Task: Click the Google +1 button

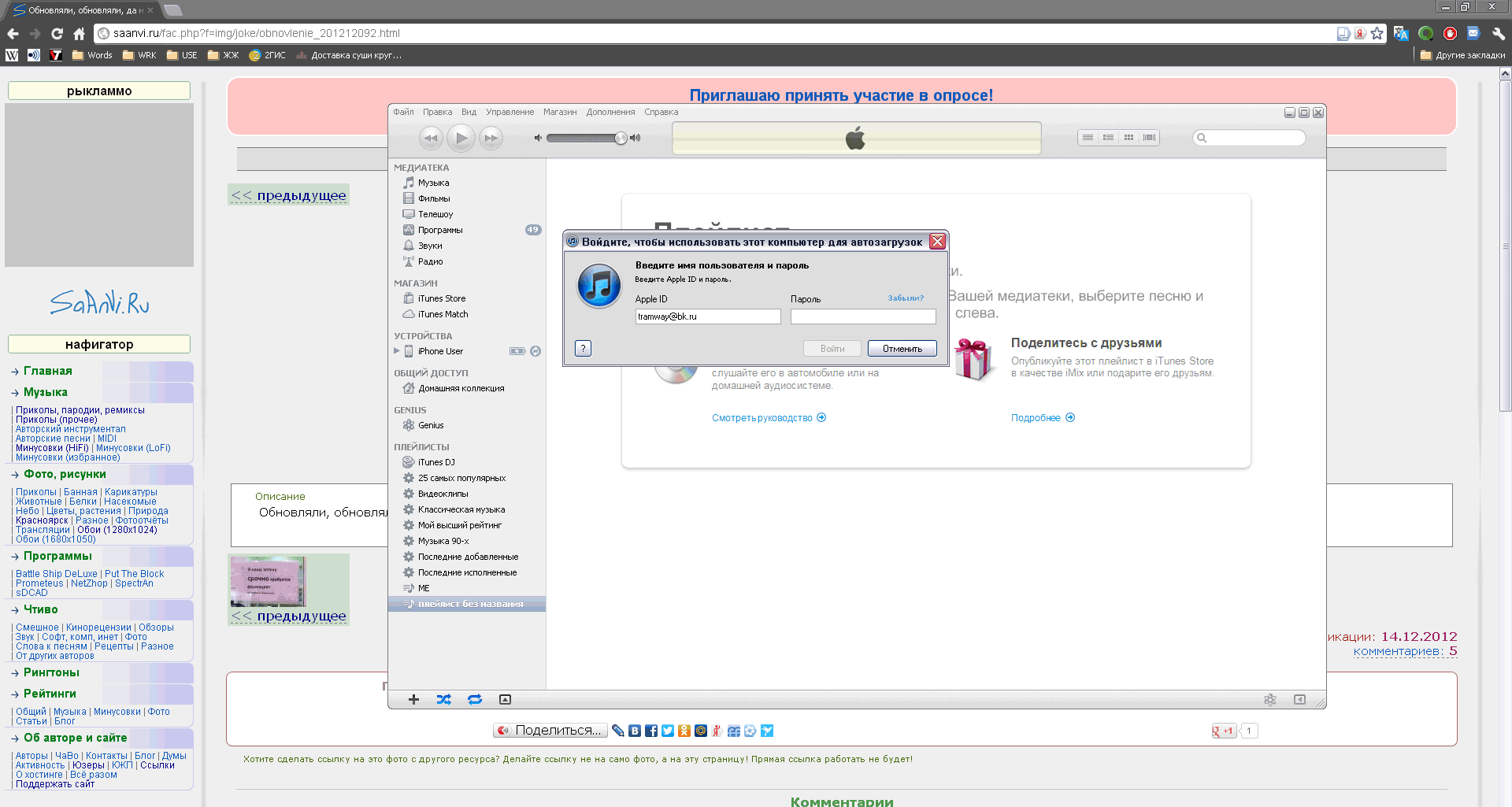Action: (1223, 731)
